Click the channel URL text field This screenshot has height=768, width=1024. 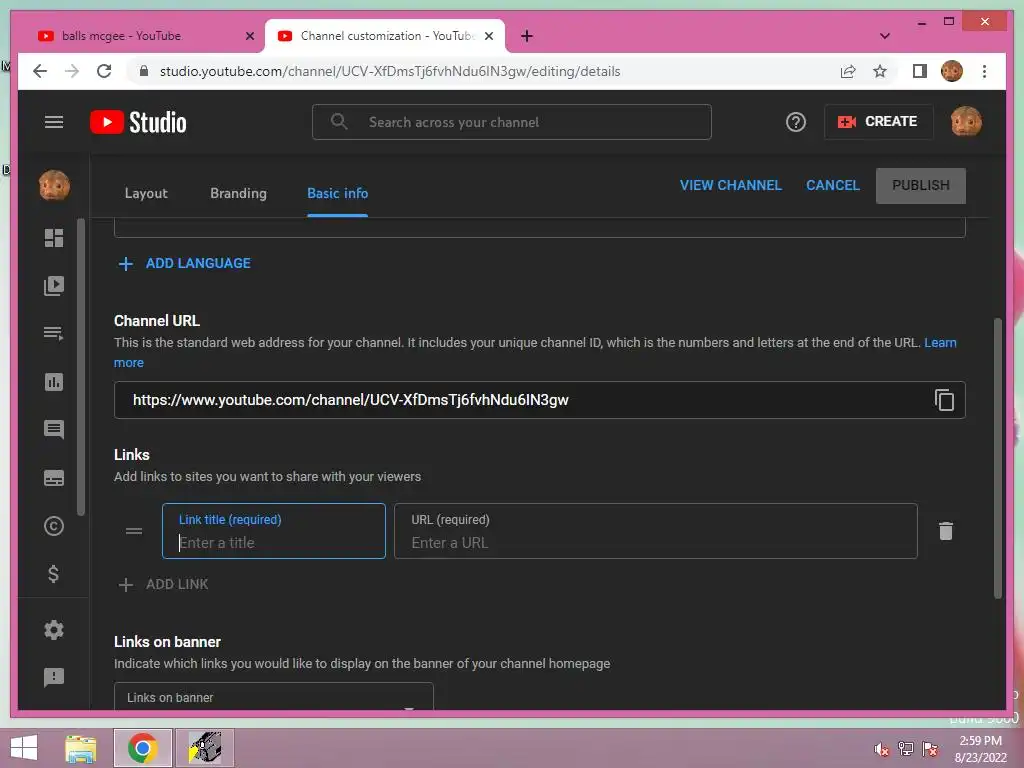(x=539, y=400)
